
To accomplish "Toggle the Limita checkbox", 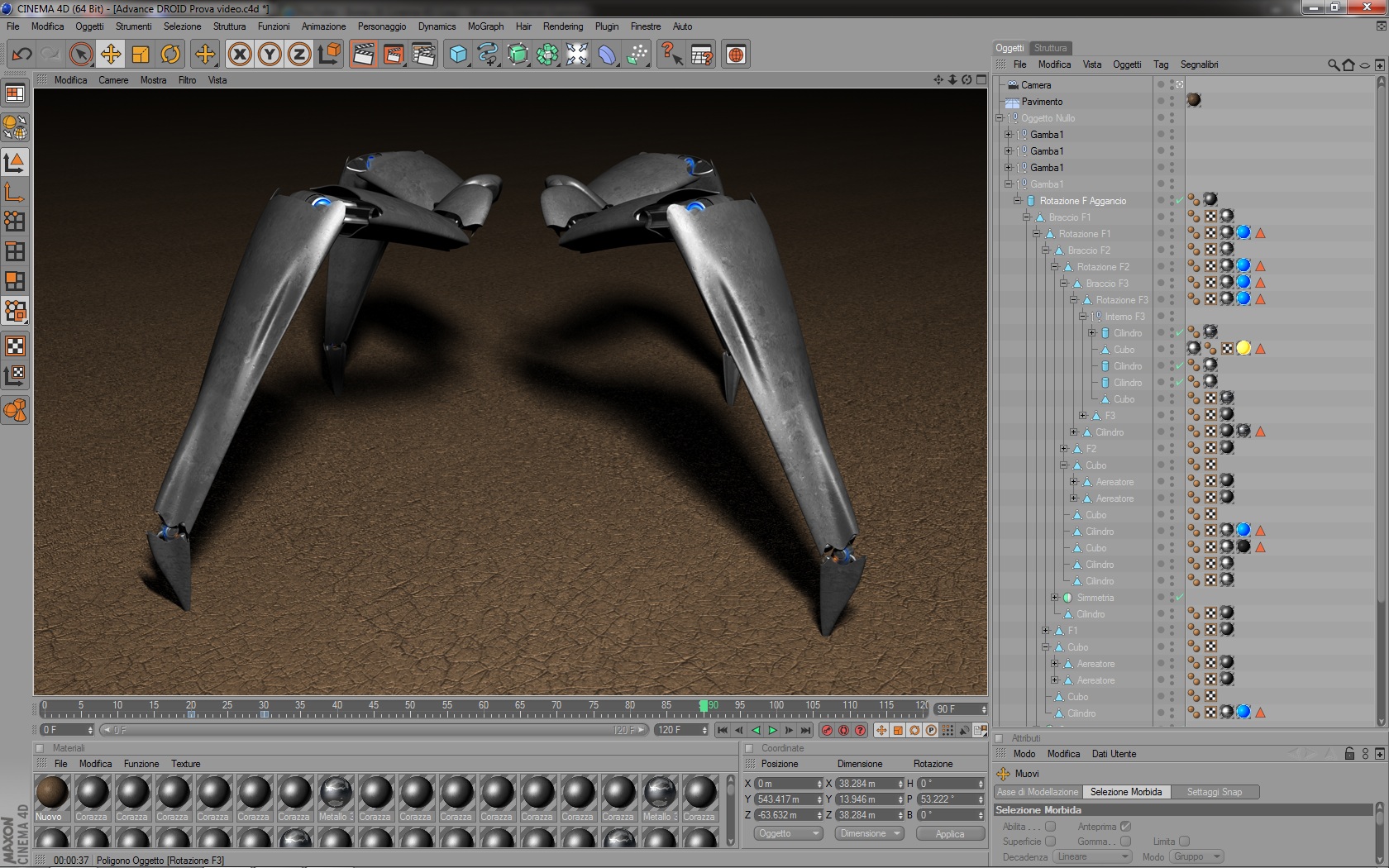I will (1184, 841).
